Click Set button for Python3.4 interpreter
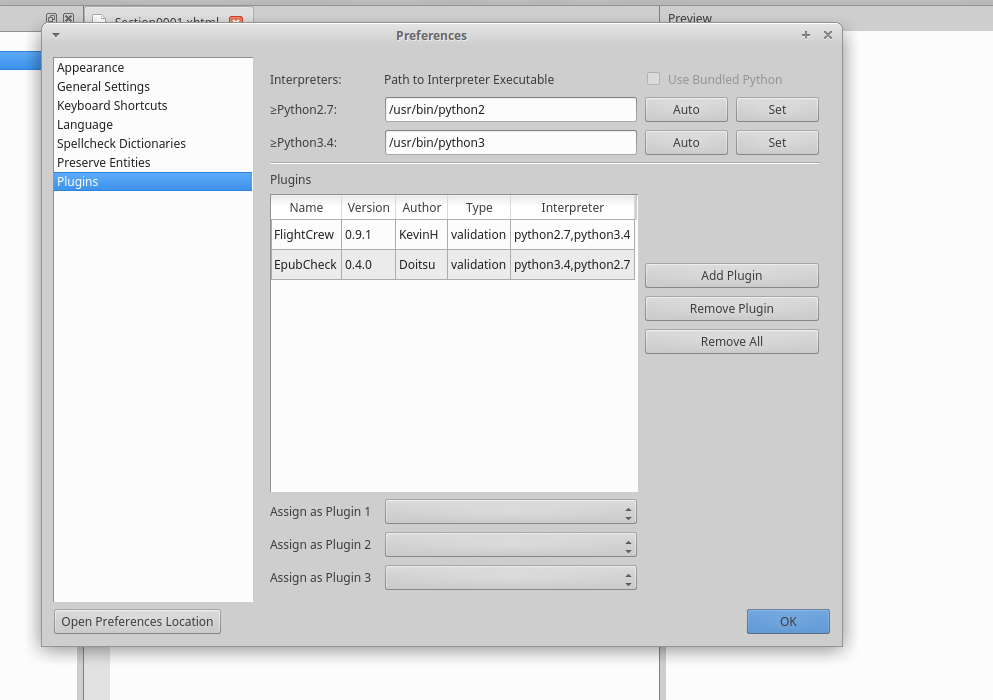 (777, 143)
